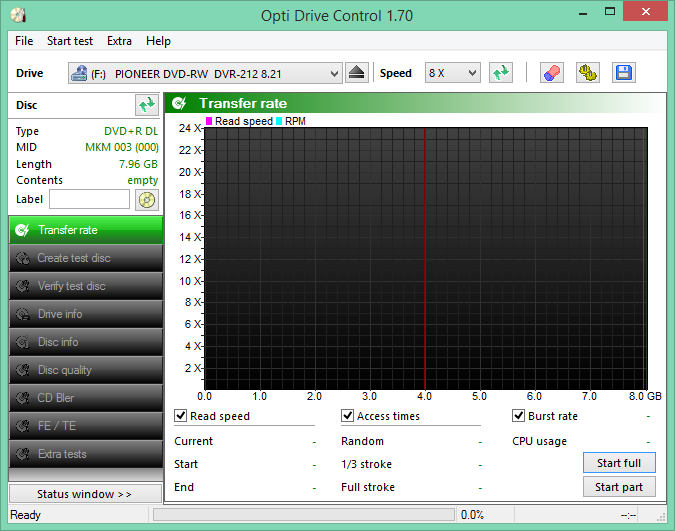Click the CD Bler sidebar icon
The height and width of the screenshot is (531, 675).
[22, 398]
